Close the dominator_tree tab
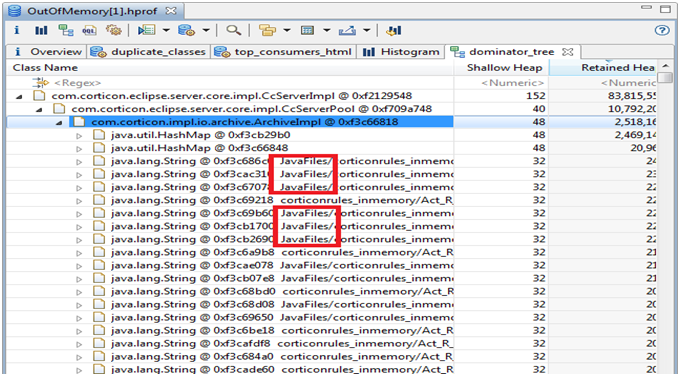 pos(568,52)
